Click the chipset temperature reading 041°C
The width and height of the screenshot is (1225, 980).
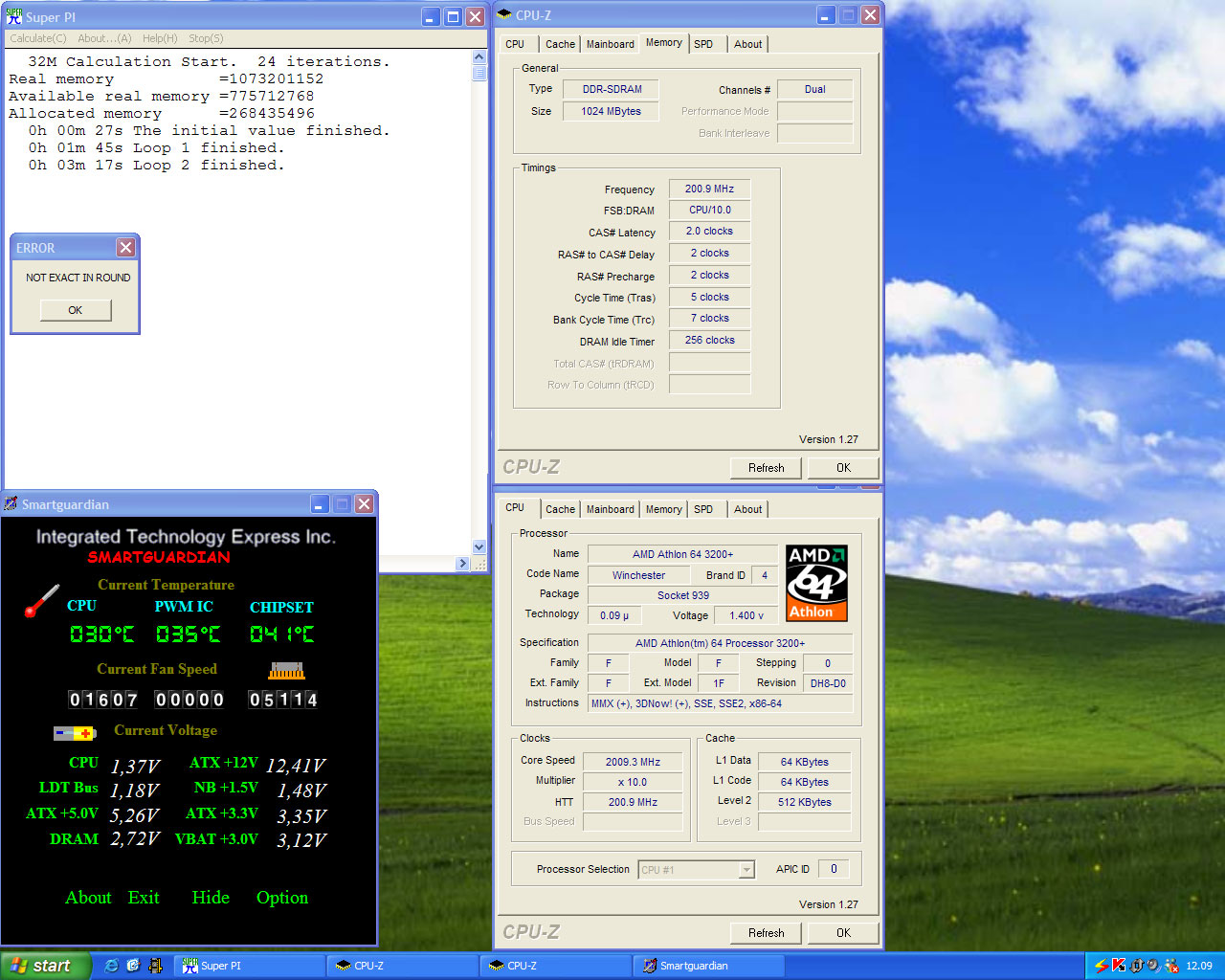[282, 635]
